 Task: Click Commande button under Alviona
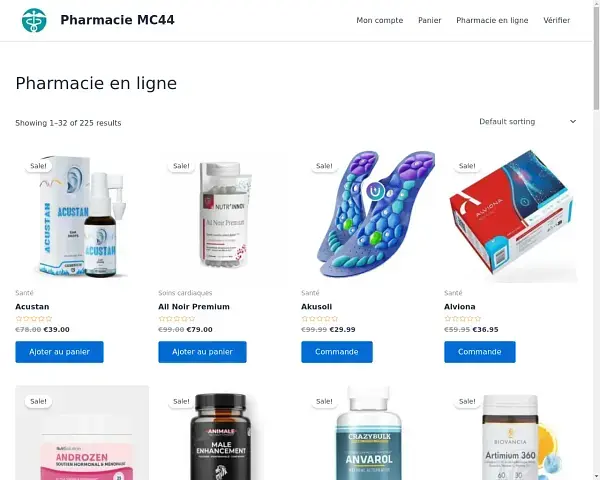point(480,352)
